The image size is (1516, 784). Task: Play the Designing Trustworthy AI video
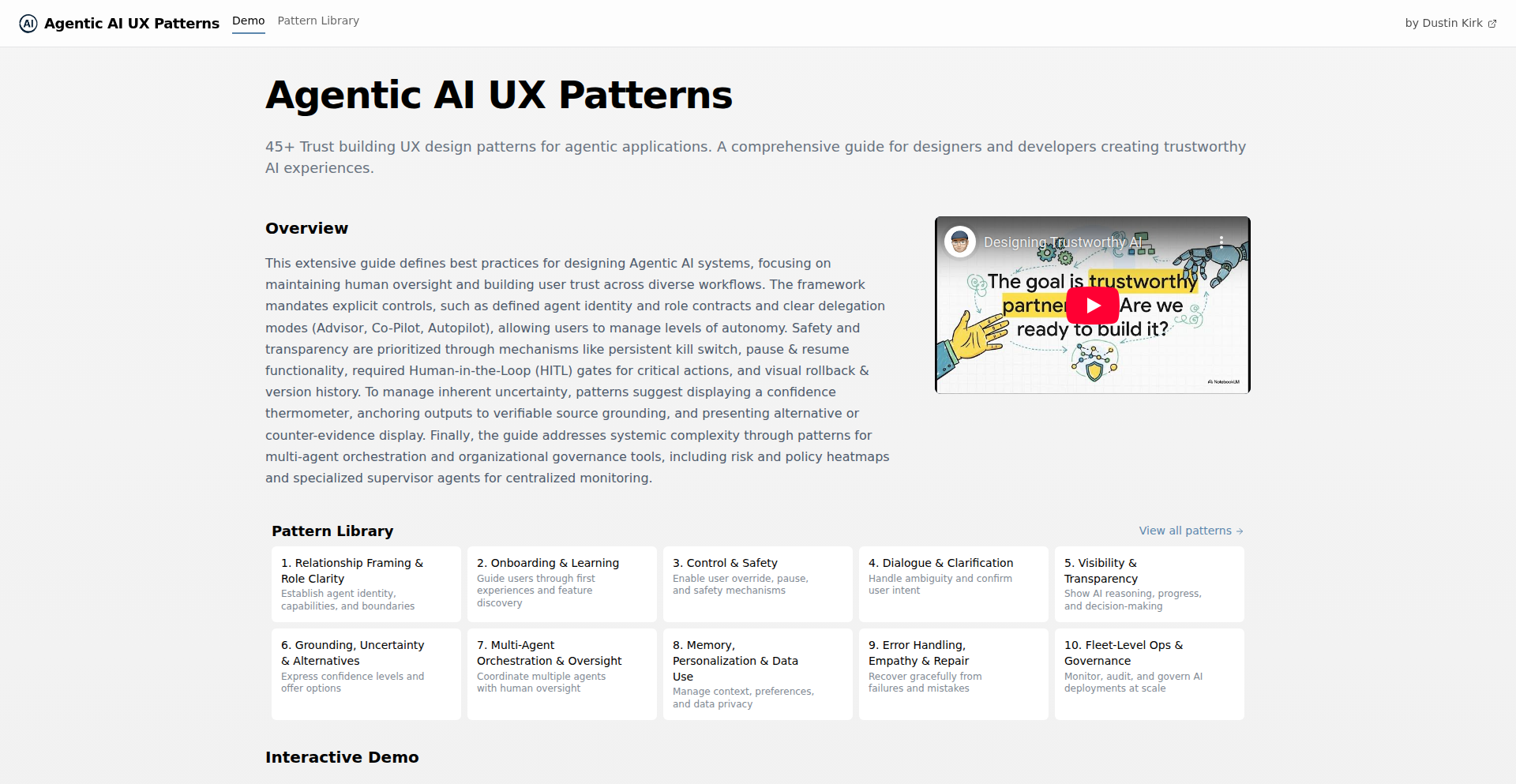[x=1092, y=305]
